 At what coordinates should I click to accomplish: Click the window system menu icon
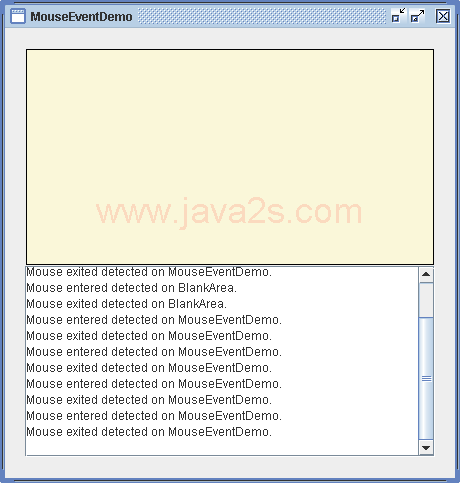click(18, 16)
